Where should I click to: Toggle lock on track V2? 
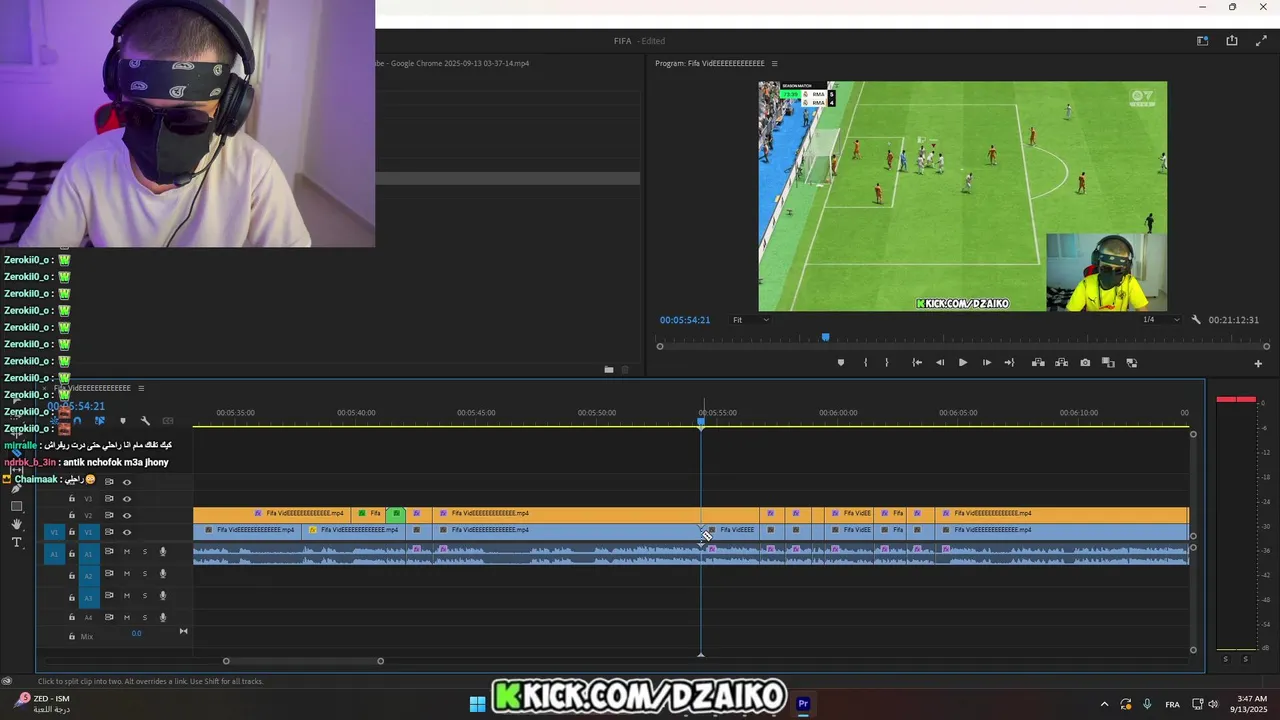click(71, 516)
